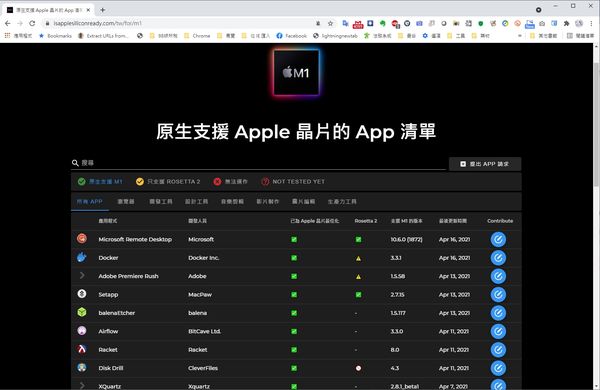The width and height of the screenshot is (600, 390).
Task: Open Contribute for balenaEtcher row
Action: click(498, 313)
